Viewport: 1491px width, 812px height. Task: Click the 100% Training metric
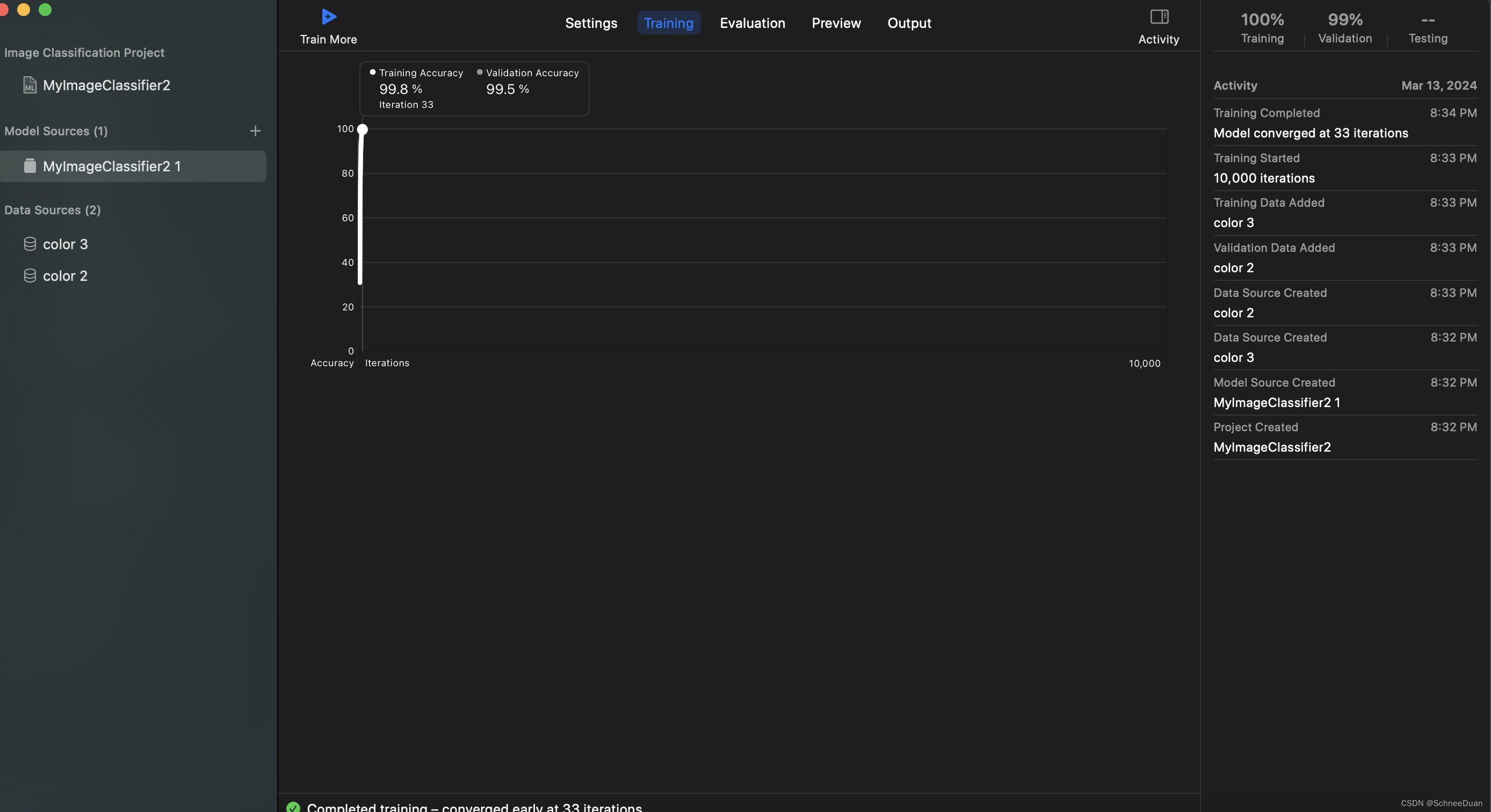click(1262, 27)
